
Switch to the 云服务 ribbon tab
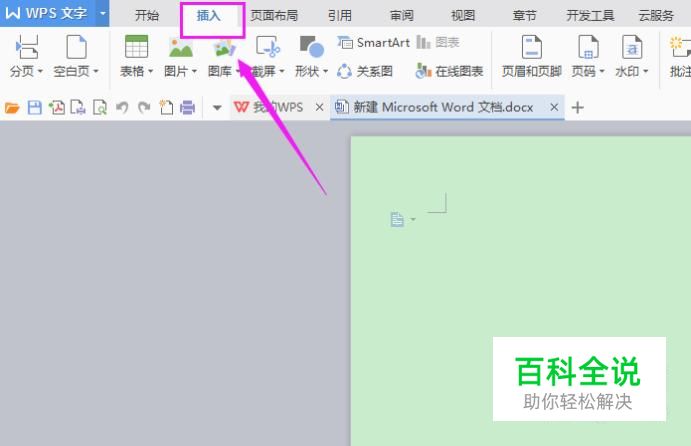(656, 15)
